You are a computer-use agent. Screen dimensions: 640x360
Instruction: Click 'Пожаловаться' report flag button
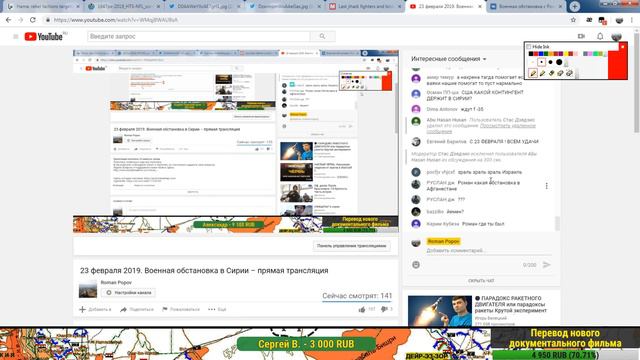(181, 309)
